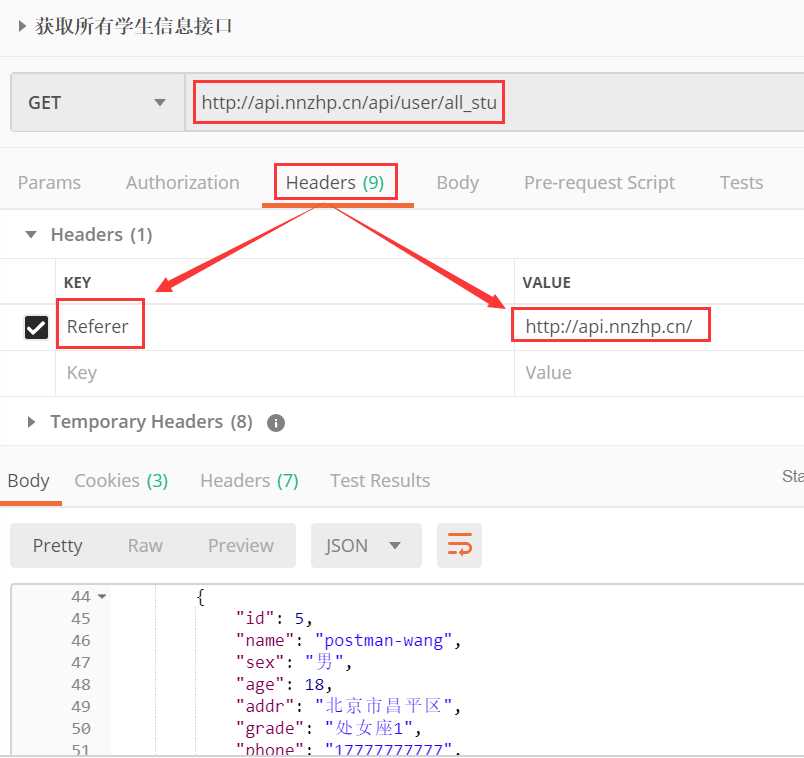Select the response Body tab
The image size is (804, 758).
28,481
